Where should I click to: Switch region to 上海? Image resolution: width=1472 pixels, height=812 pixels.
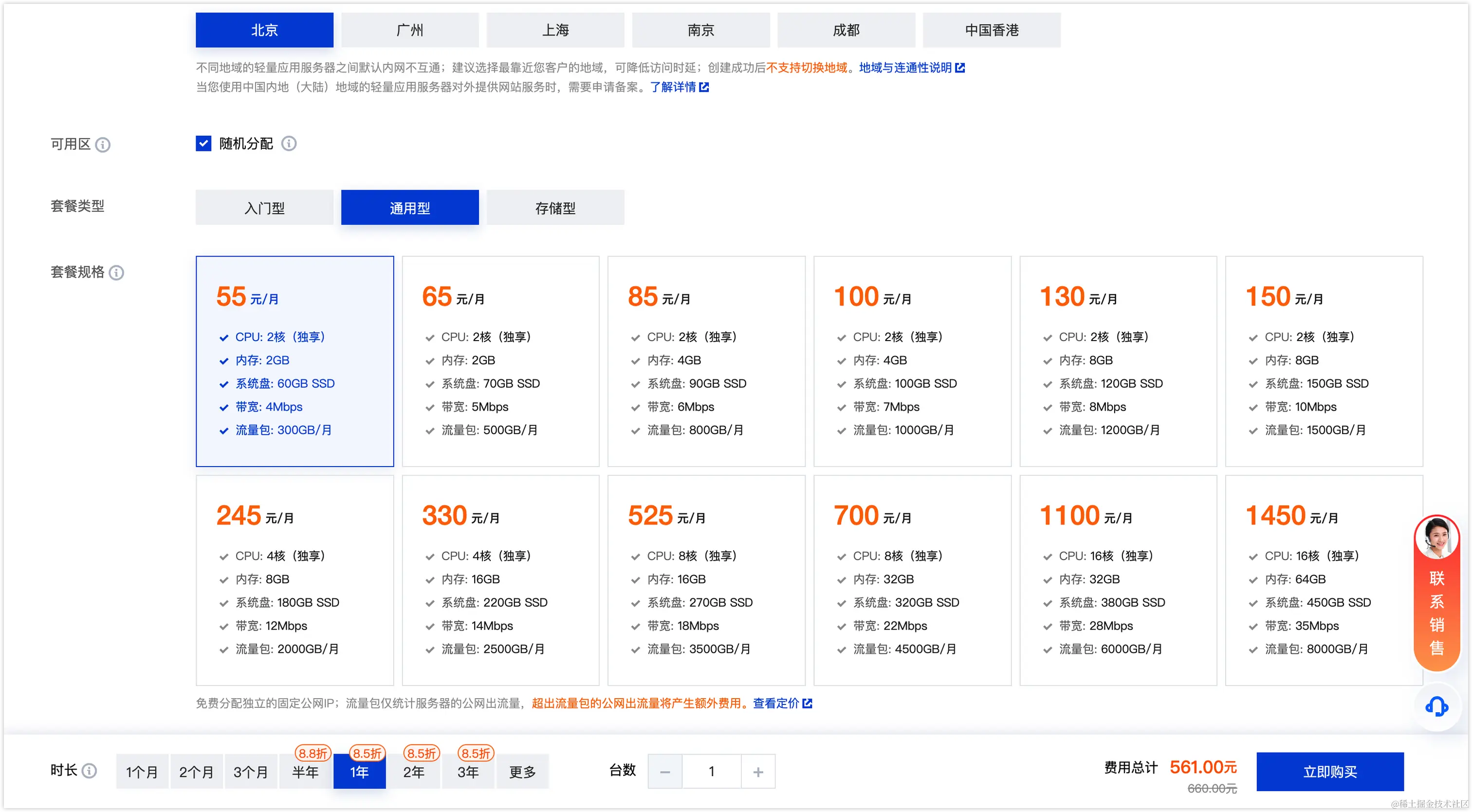555,30
